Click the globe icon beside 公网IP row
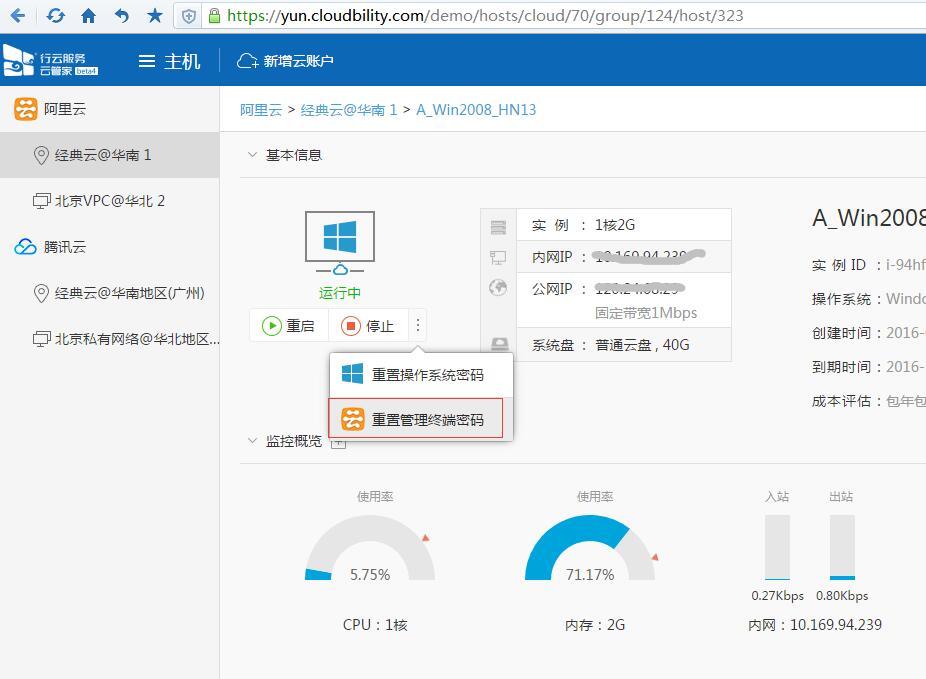Screen dimensions: 926x679 497,289
